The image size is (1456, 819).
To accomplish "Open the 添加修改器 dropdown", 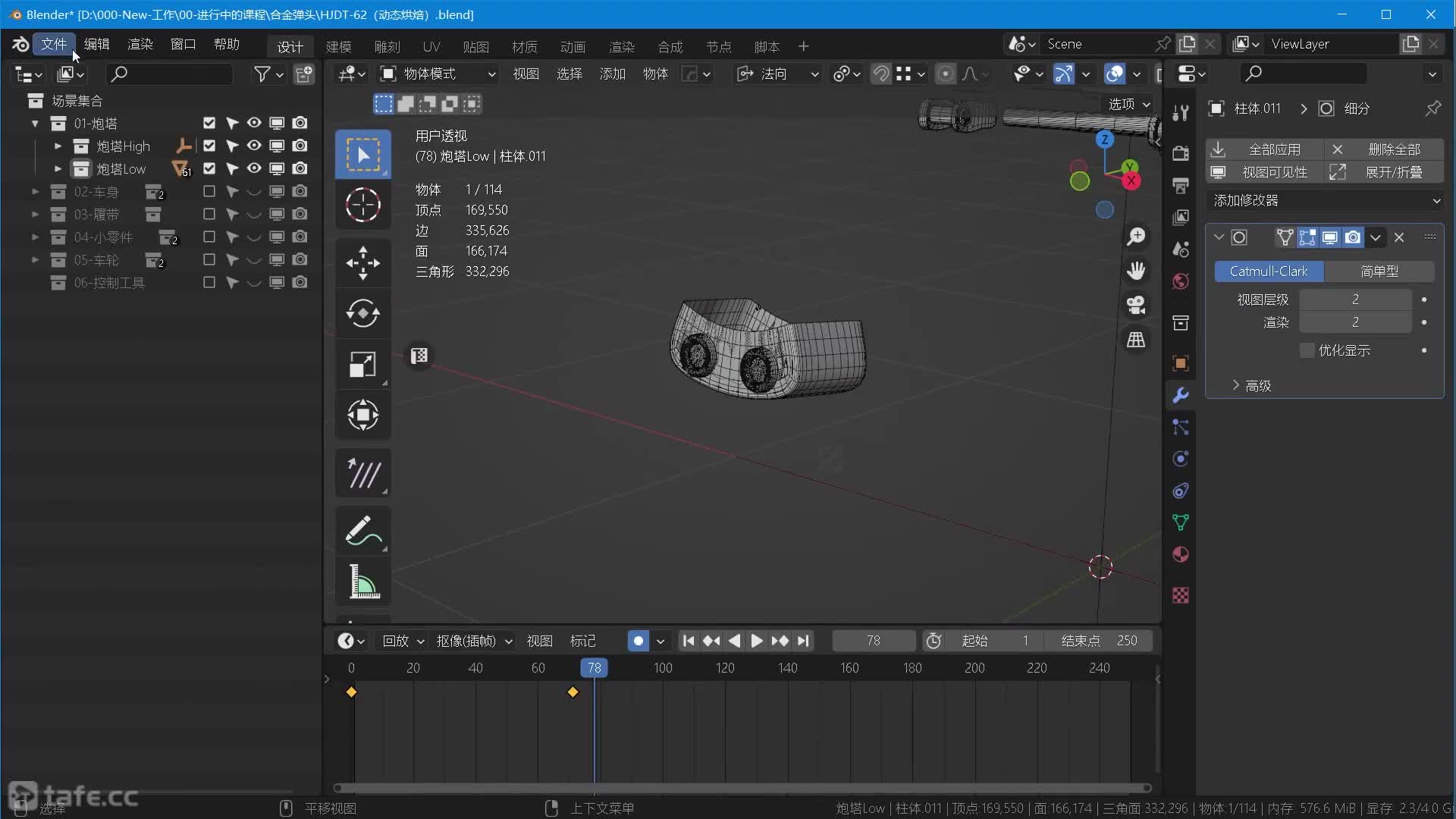I will [x=1326, y=200].
